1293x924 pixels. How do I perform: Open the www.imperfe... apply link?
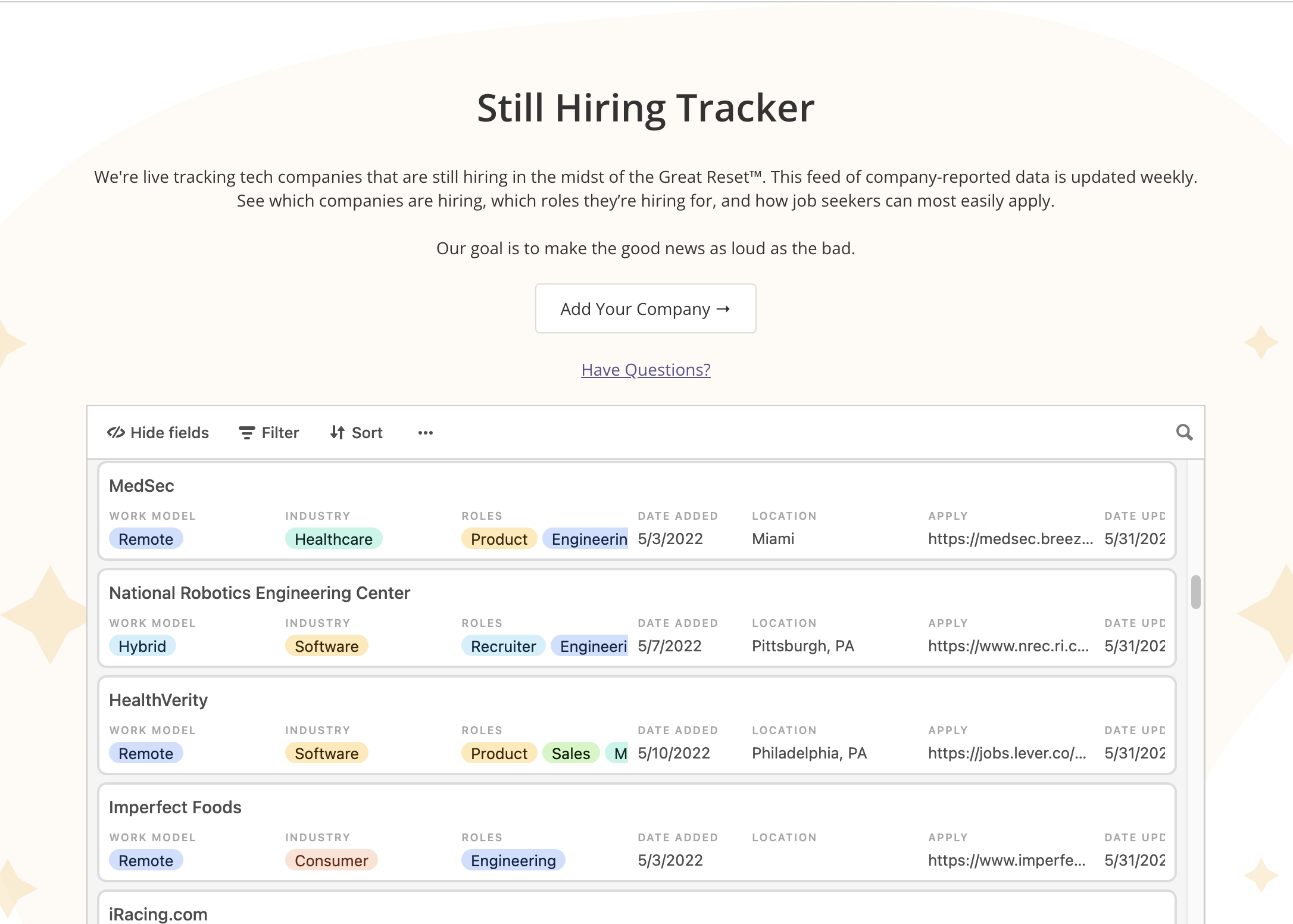[x=1007, y=860]
